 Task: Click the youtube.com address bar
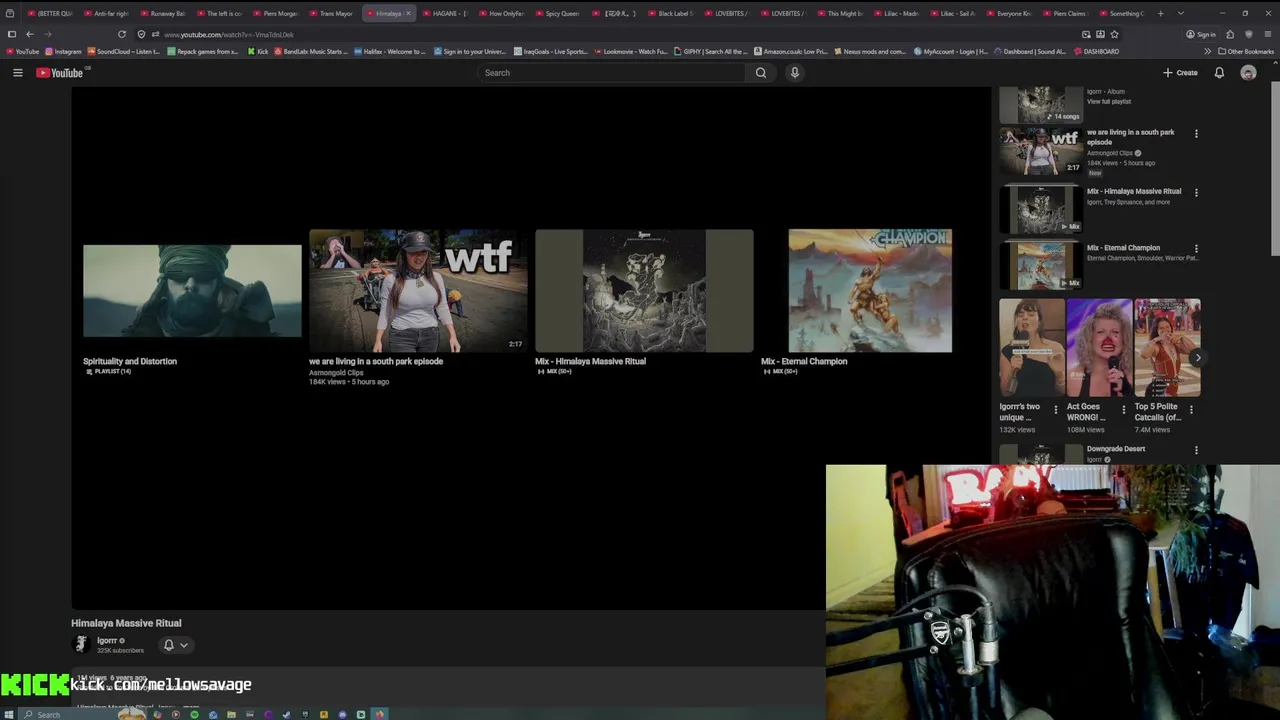(600, 34)
